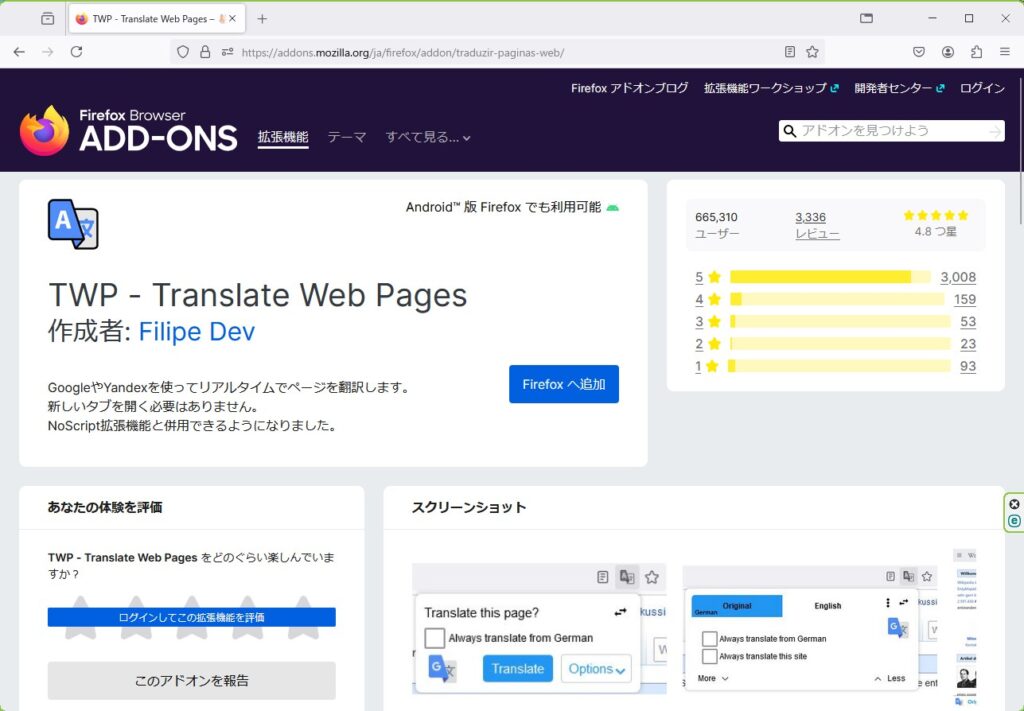The image size is (1024, 711).
Task: Open the Firefox application hamburger menu
Action: pyautogui.click(x=1003, y=52)
